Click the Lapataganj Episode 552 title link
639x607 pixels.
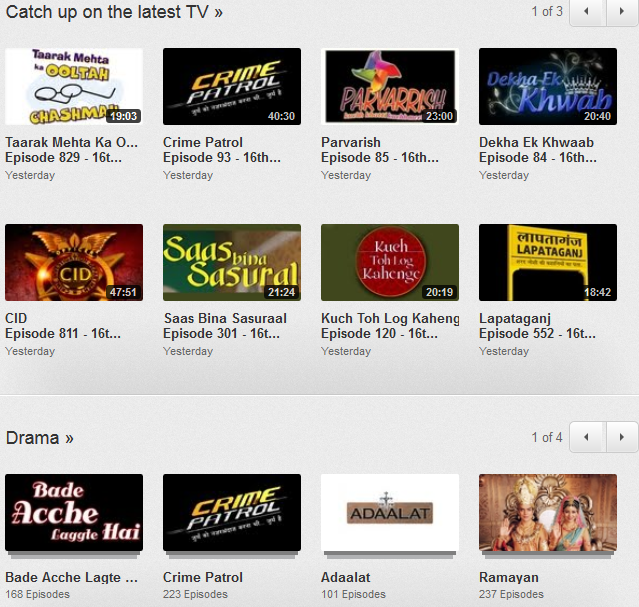pyautogui.click(x=539, y=326)
